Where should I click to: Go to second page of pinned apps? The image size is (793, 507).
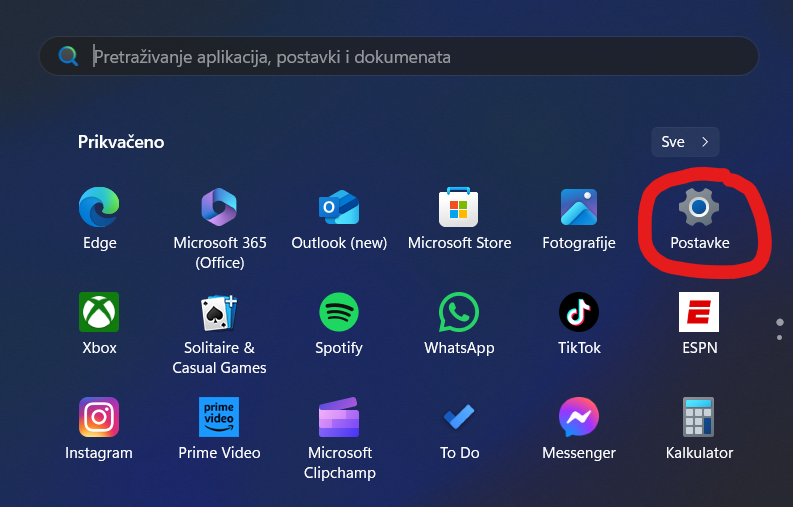(x=779, y=337)
